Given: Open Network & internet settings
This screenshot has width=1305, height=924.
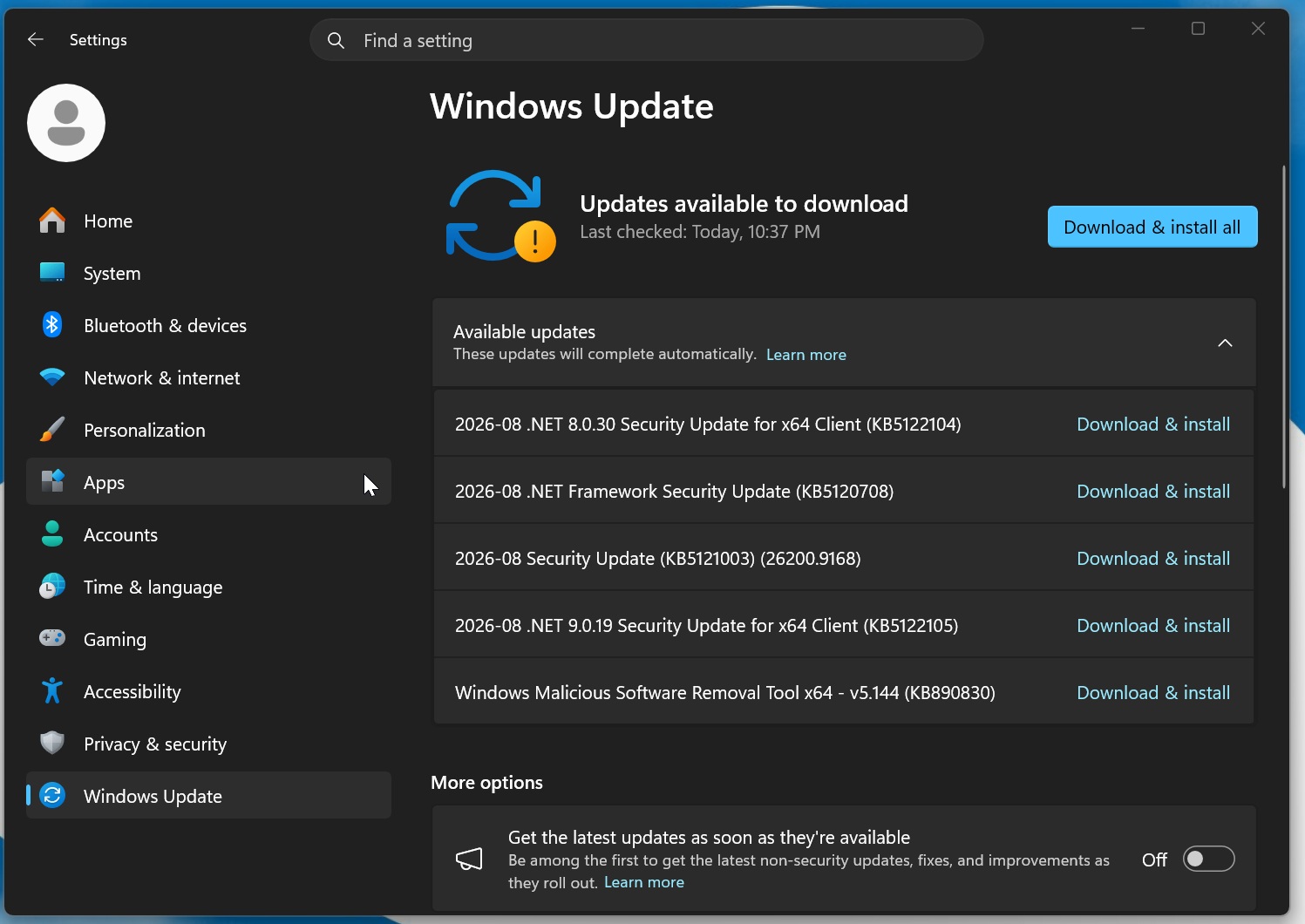Looking at the screenshot, I should 208,377.
